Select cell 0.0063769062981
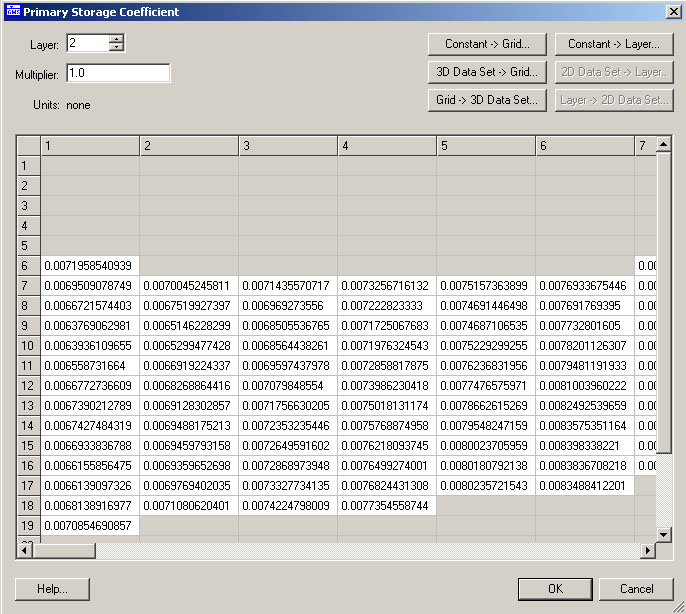This screenshot has width=686, height=614. click(90, 326)
